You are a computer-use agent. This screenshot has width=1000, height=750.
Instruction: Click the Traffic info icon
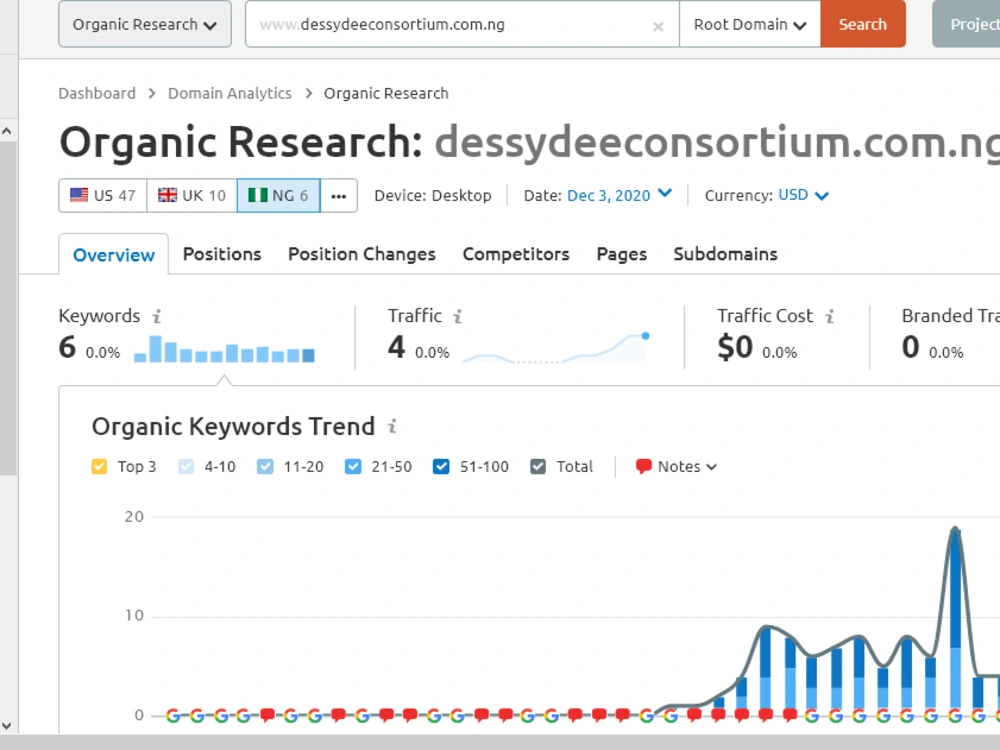pyautogui.click(x=458, y=316)
